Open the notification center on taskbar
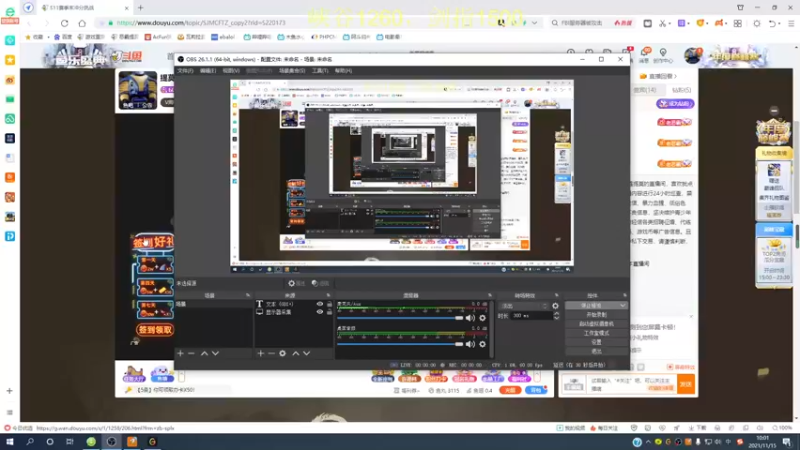800x450 pixels. click(787, 442)
